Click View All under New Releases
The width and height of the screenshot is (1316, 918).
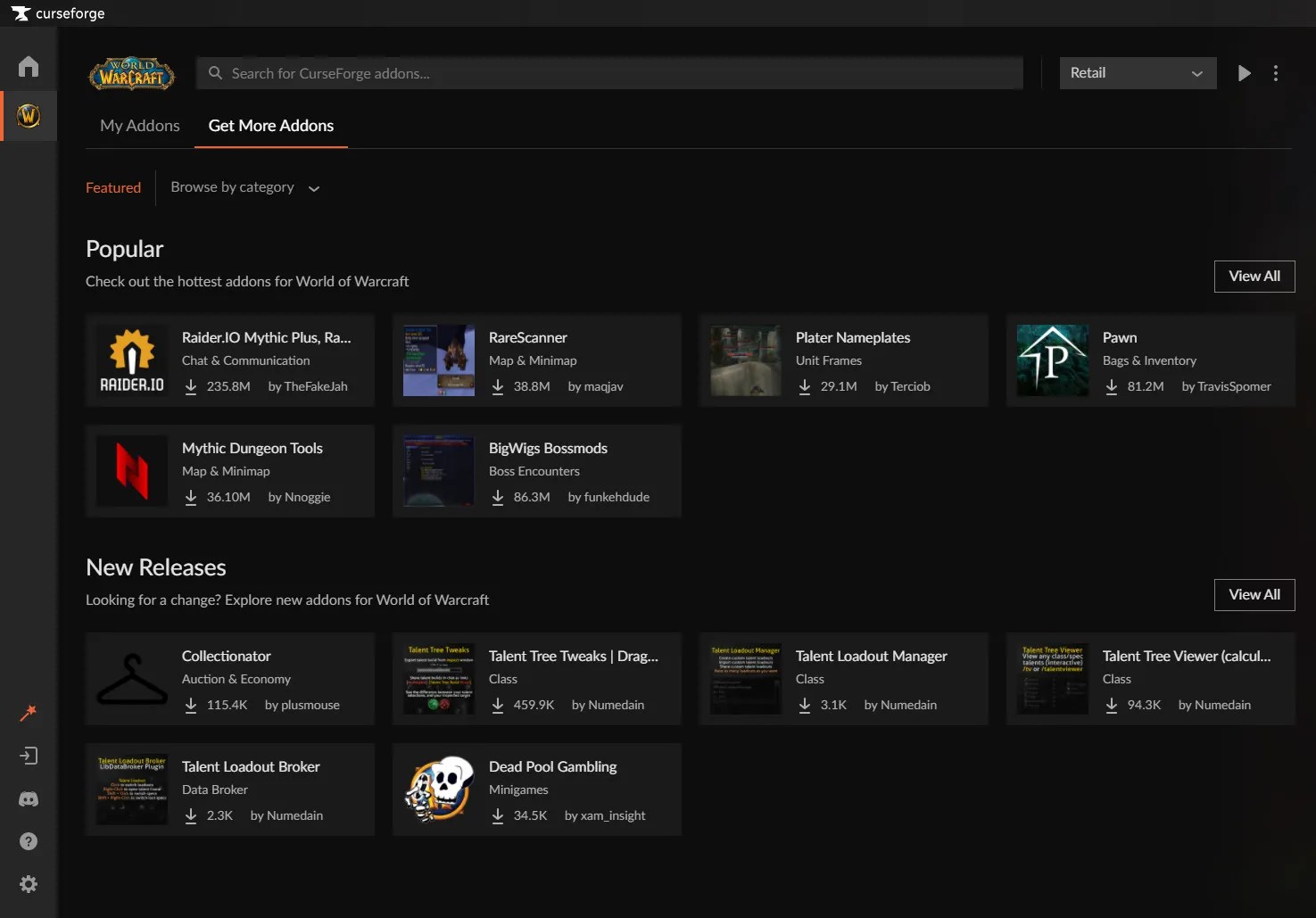pos(1254,594)
